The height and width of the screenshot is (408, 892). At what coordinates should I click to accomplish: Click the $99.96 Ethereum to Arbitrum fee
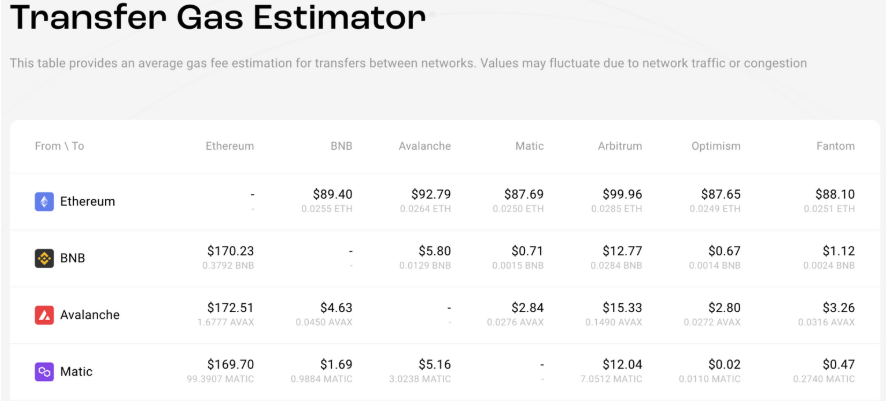coord(622,195)
